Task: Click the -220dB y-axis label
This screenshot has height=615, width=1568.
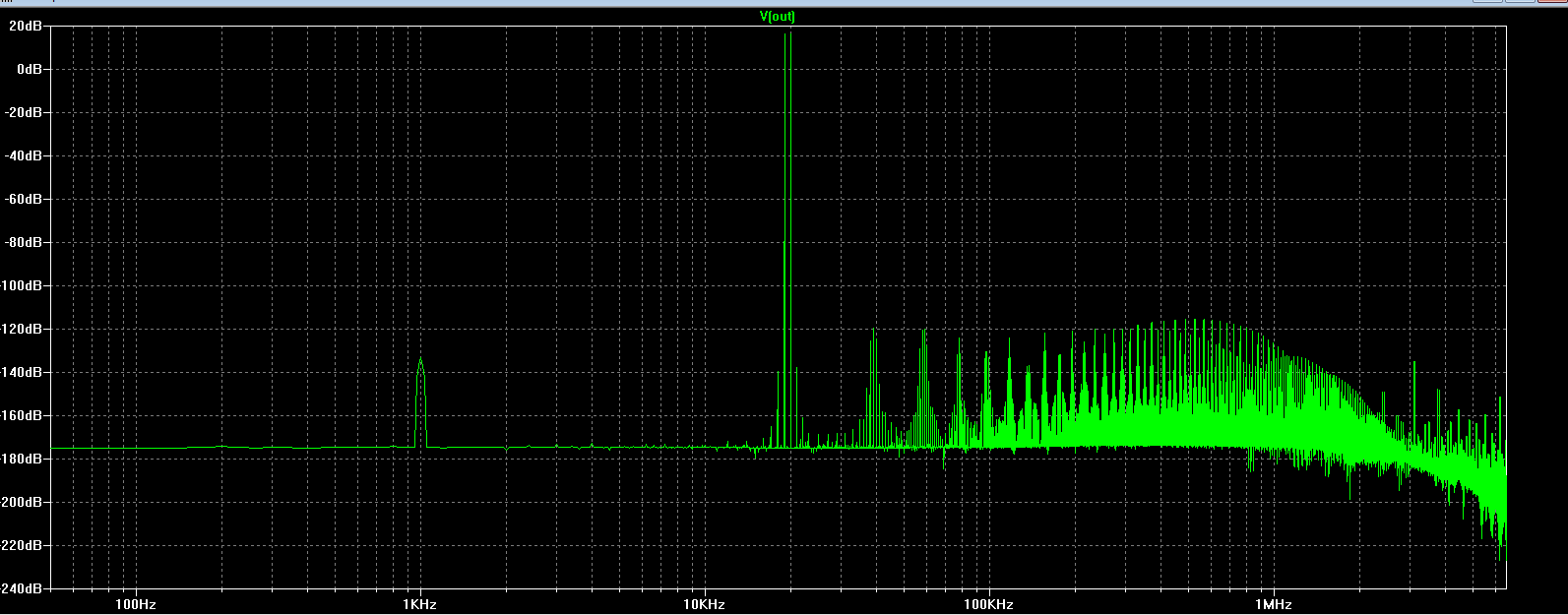Action: 21,545
